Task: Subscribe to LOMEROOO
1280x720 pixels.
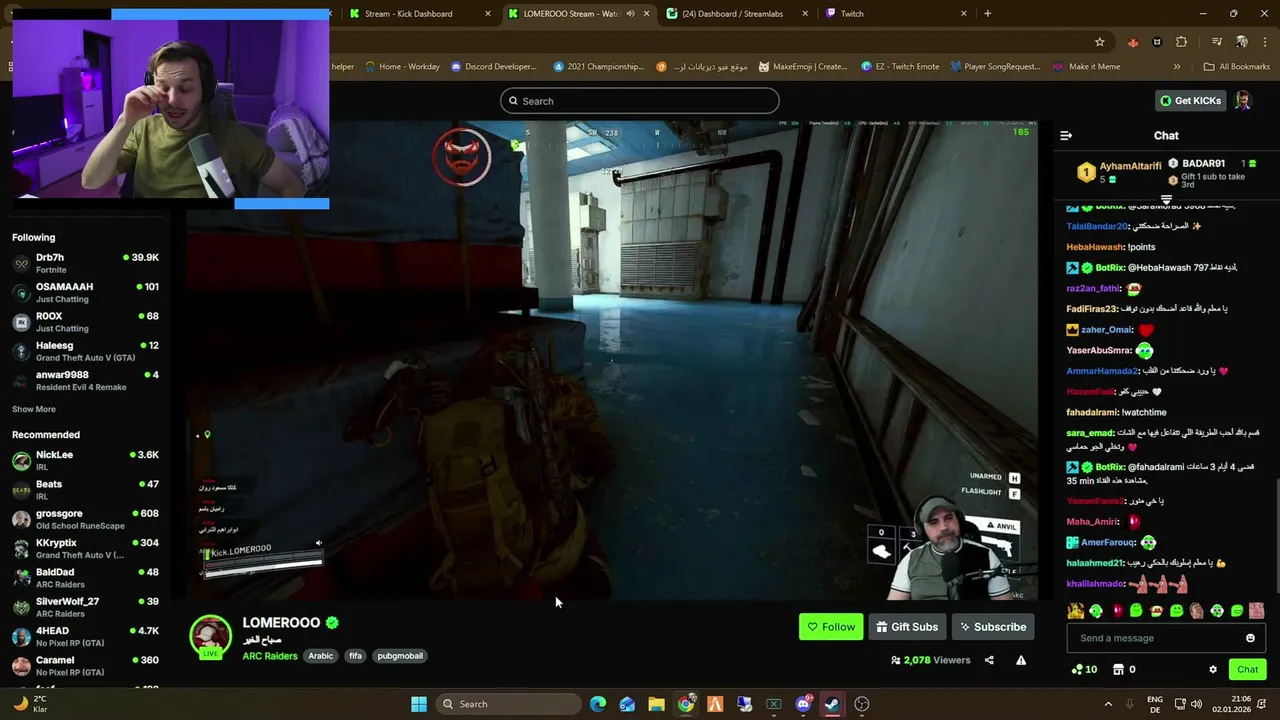Action: [x=994, y=627]
